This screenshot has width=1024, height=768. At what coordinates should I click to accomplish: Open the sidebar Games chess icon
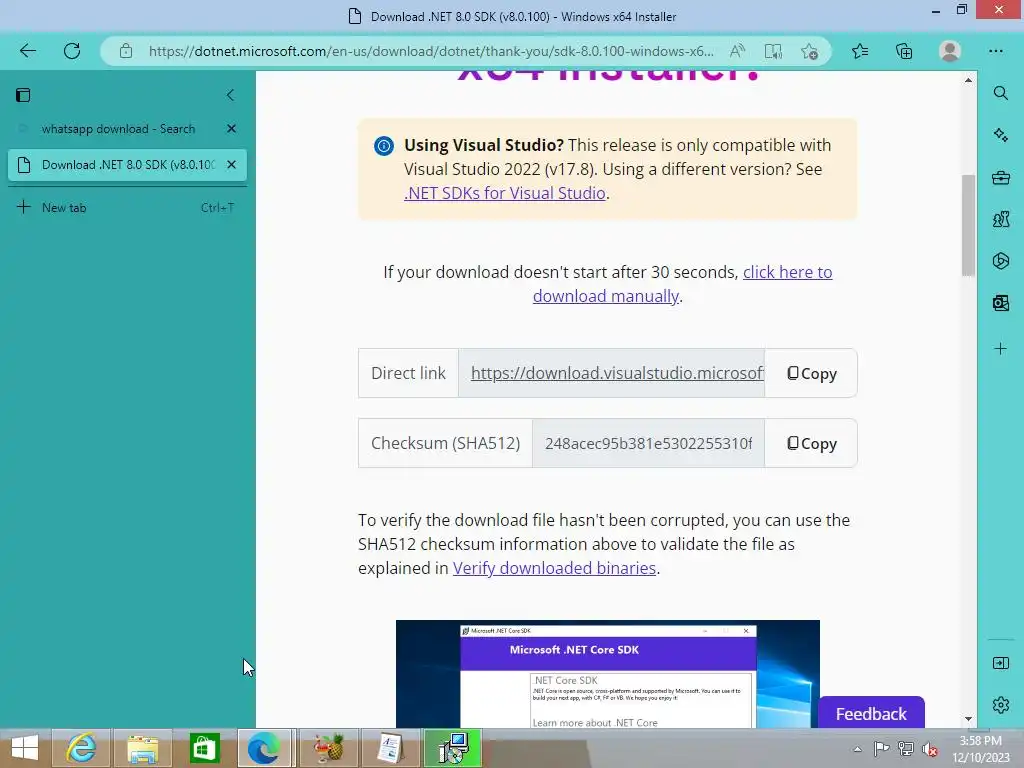tap(1000, 219)
